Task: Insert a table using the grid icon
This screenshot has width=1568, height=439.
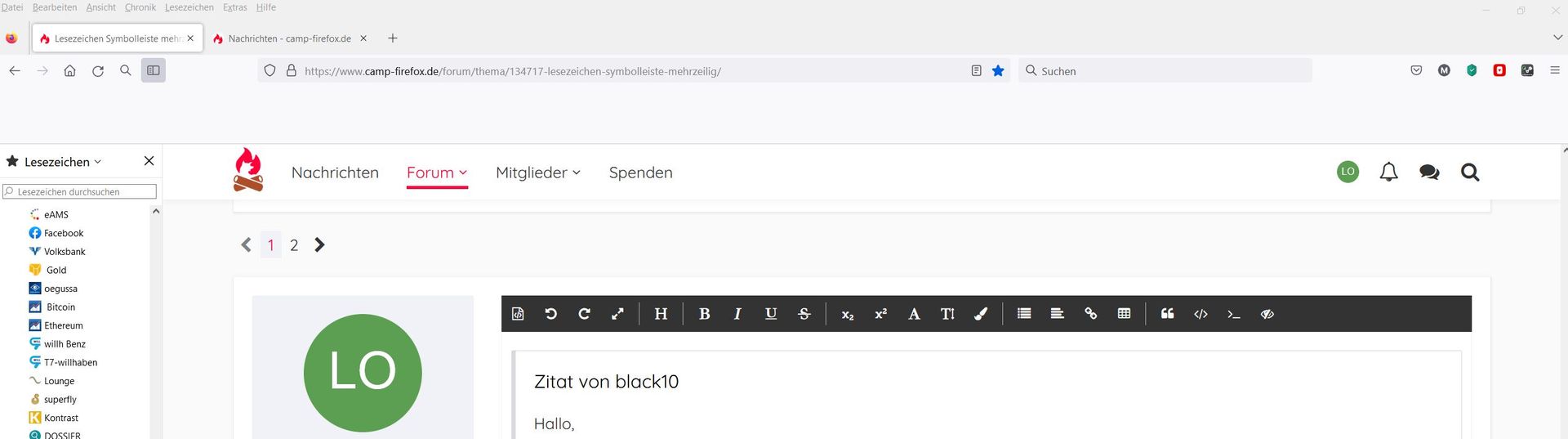Action: [x=1124, y=314]
